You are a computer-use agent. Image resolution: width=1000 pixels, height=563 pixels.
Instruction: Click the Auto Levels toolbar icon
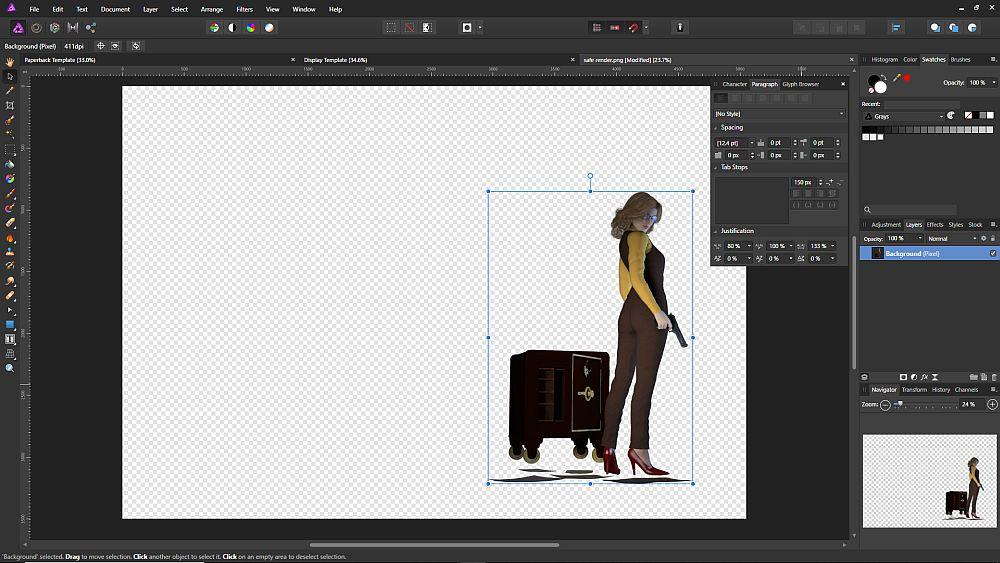click(214, 28)
